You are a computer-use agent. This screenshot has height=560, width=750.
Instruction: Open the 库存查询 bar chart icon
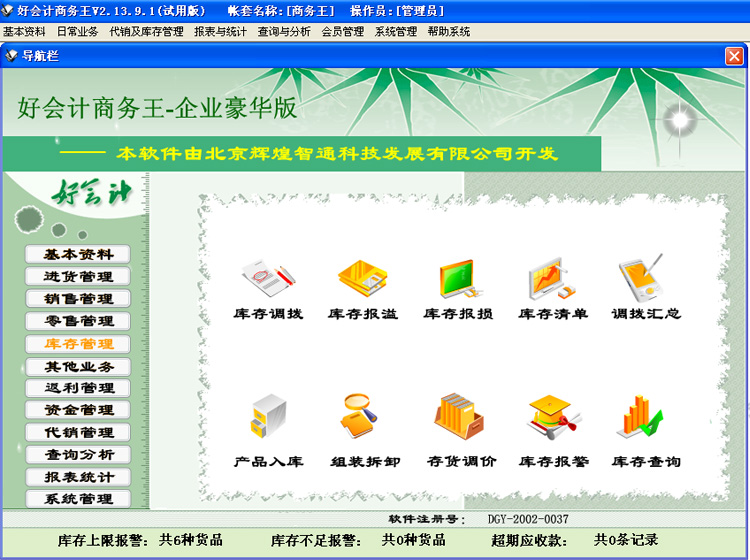(x=641, y=416)
